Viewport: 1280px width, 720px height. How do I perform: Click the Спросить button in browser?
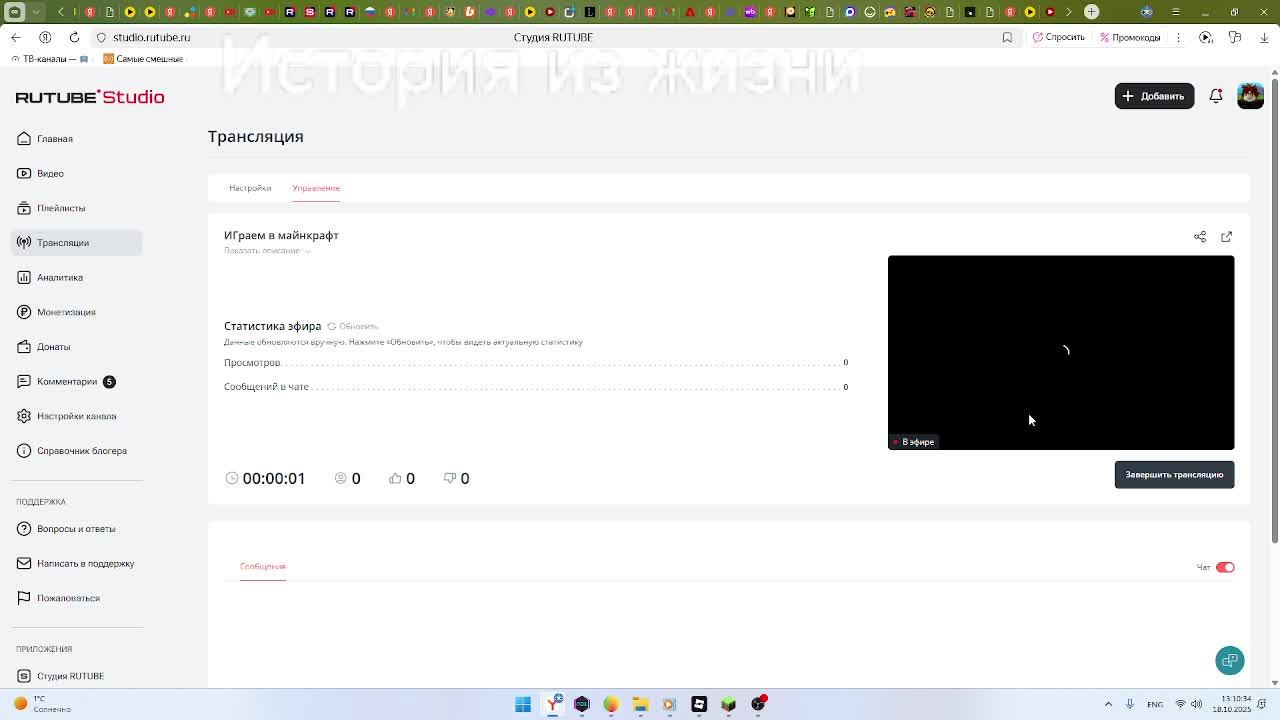[x=1059, y=37]
